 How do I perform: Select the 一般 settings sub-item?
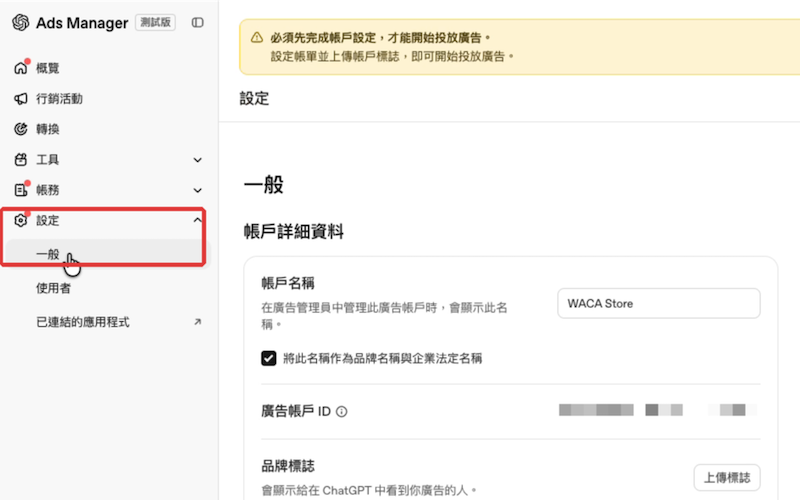pyautogui.click(x=109, y=254)
